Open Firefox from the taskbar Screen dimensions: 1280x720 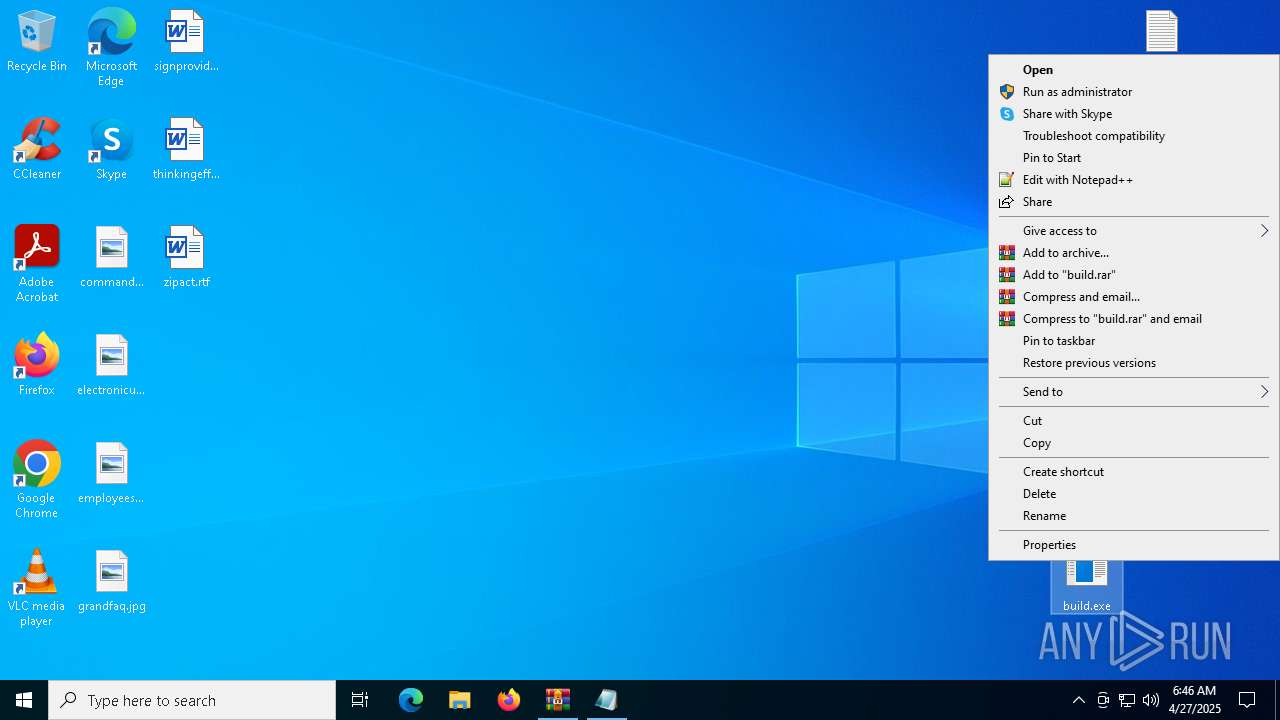tap(509, 700)
